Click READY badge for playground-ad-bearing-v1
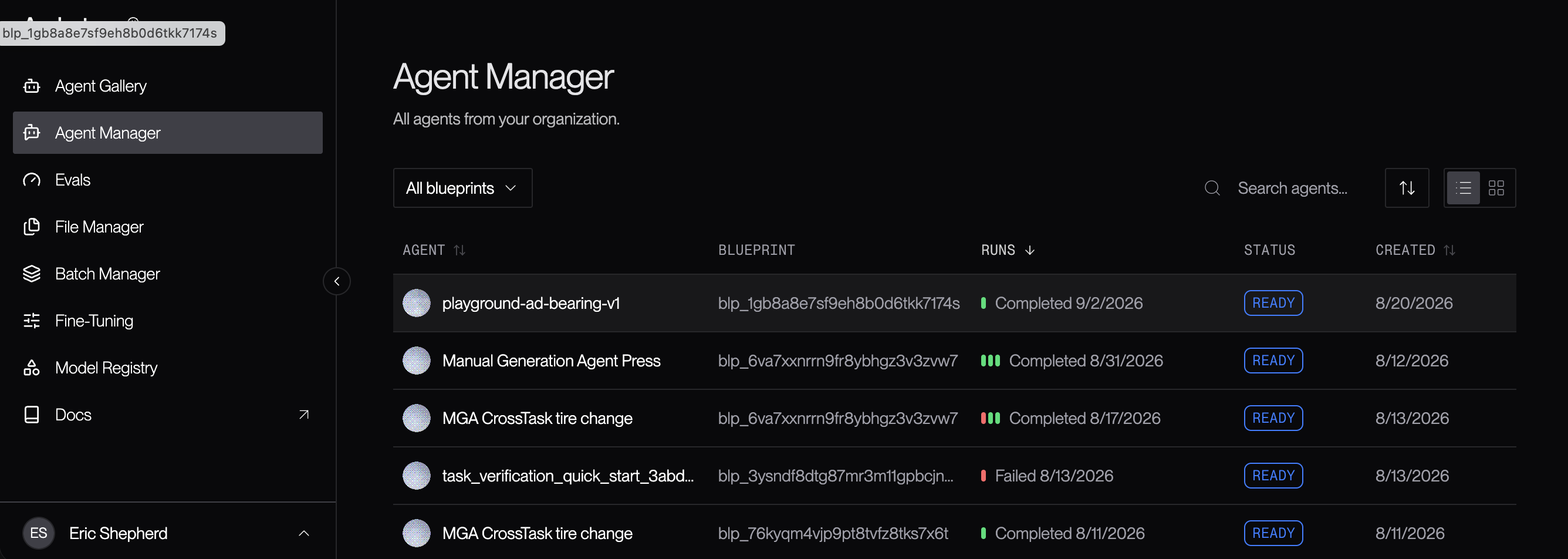 [1273, 302]
